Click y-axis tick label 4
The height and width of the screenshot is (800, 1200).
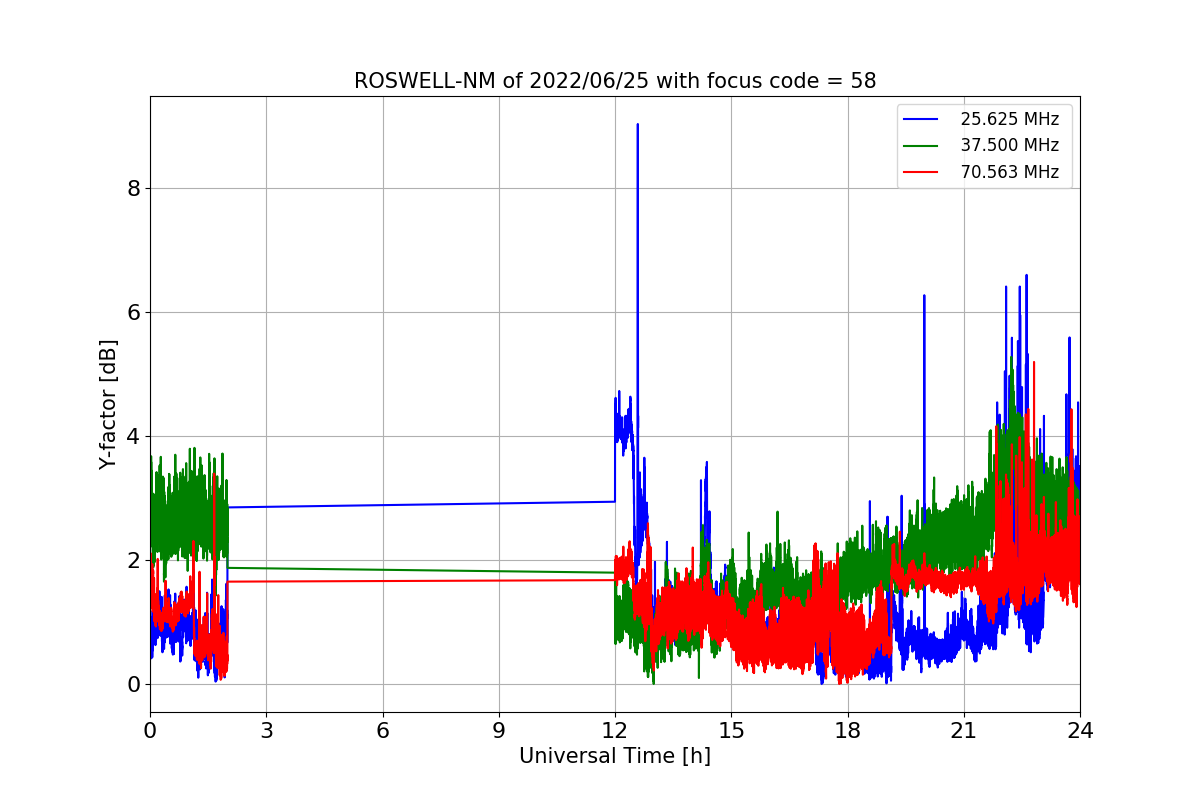pos(134,436)
